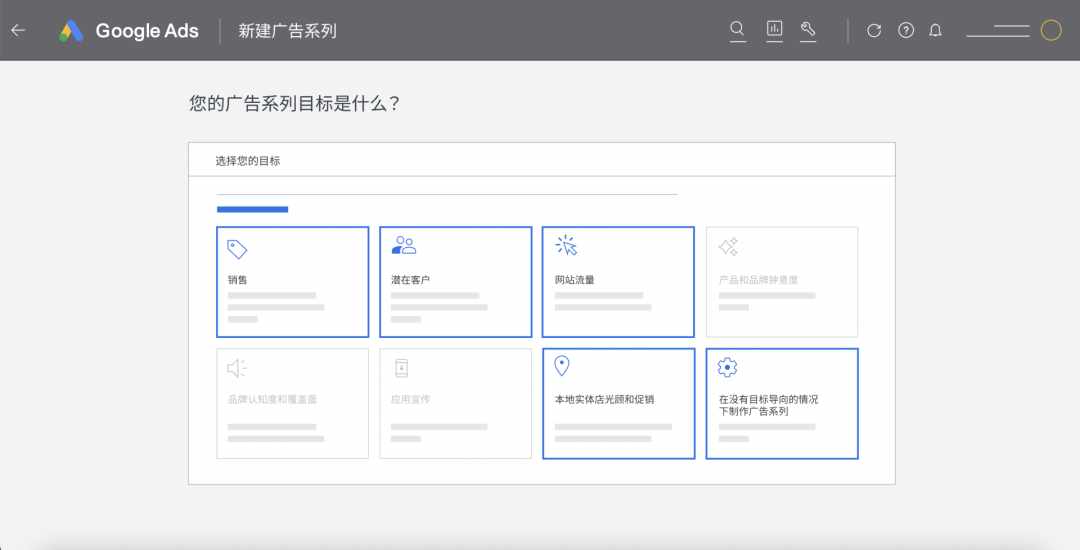Click the price tag icon on 销售

click(x=237, y=249)
